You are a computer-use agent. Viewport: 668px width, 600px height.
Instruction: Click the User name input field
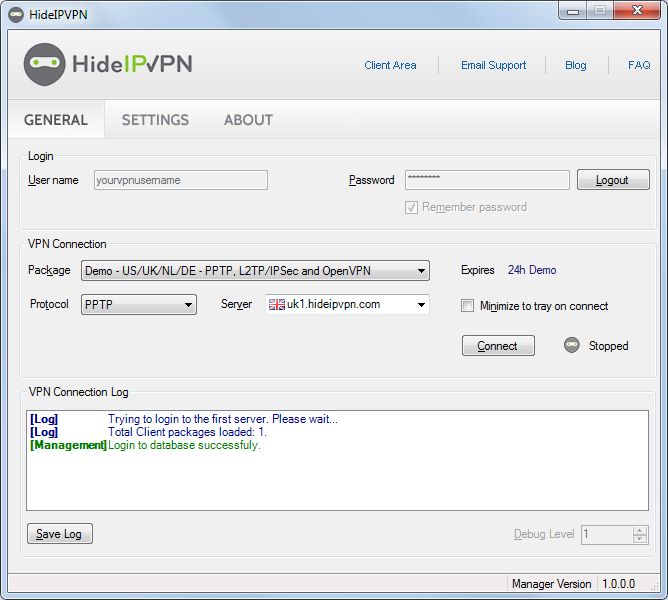(180, 180)
